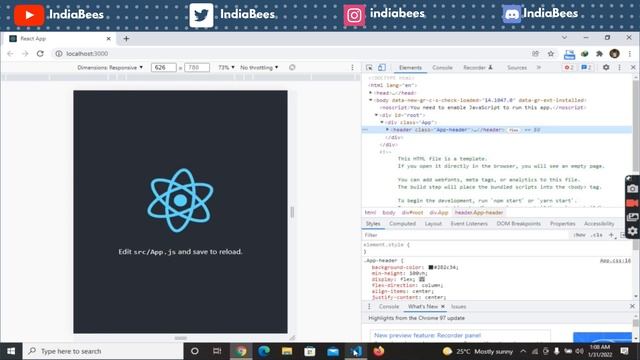Switch to the Styles pane
Viewport: 640px width, 360px height.
point(373,224)
